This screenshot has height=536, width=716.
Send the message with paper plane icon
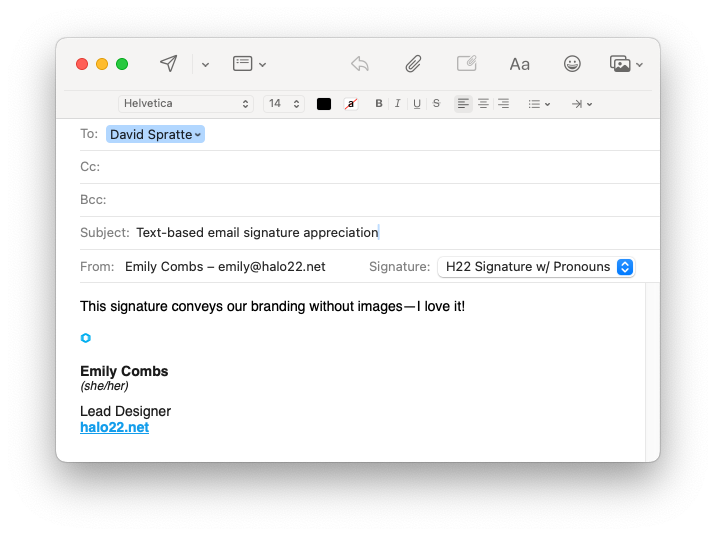[168, 64]
